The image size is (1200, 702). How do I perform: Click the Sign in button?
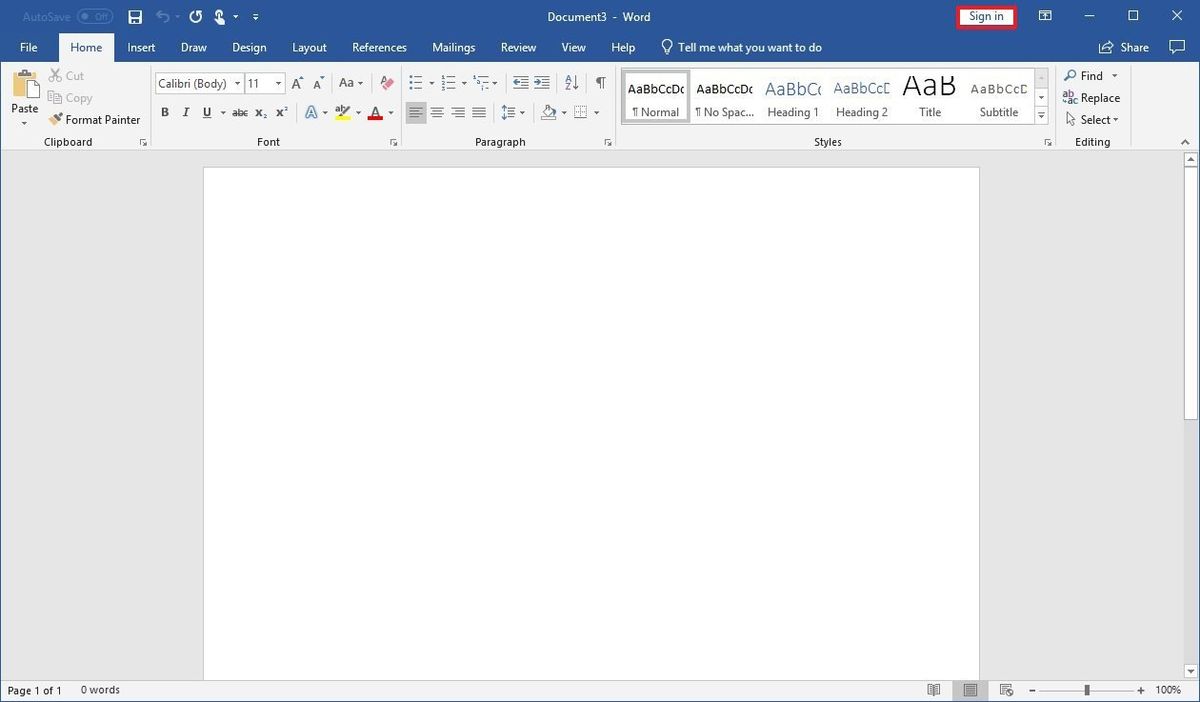(985, 16)
